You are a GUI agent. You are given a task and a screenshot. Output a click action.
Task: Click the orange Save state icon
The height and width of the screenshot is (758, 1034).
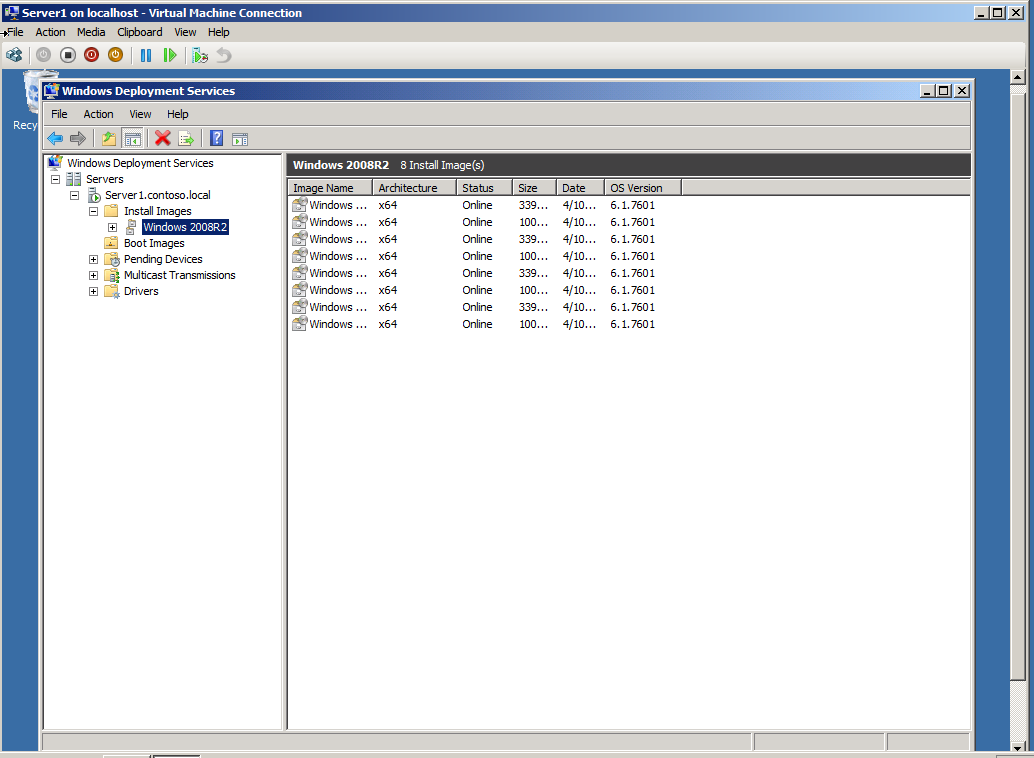coord(115,55)
